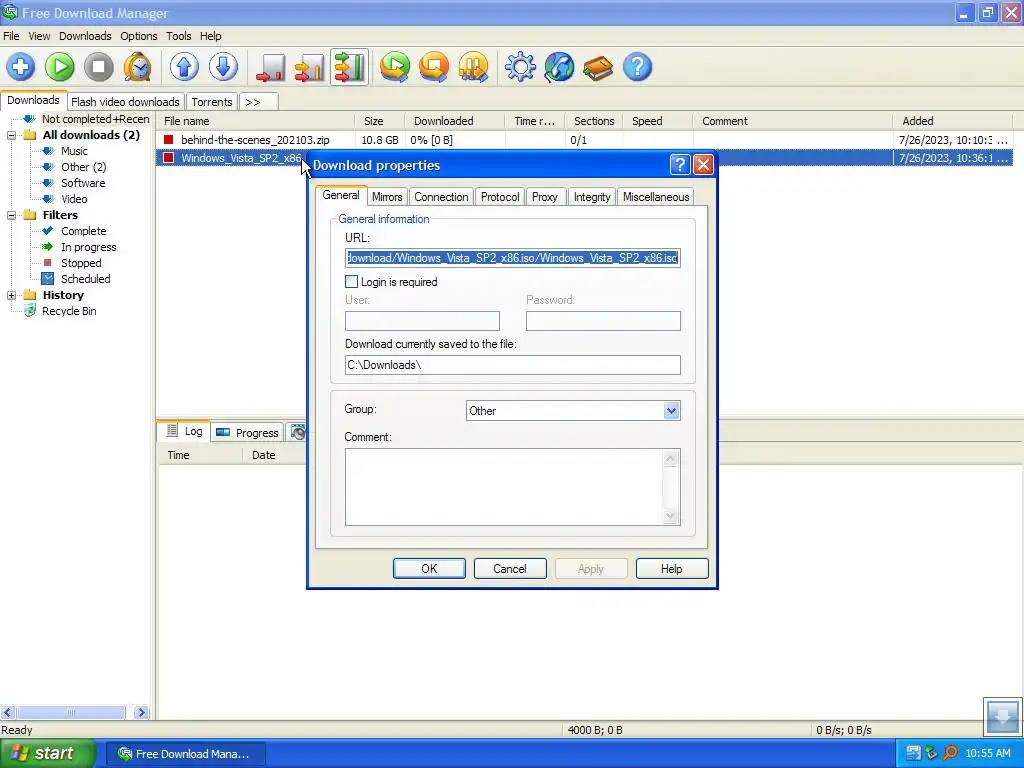Switch to the Protocol tab
Viewport: 1024px width, 768px height.
pos(500,197)
